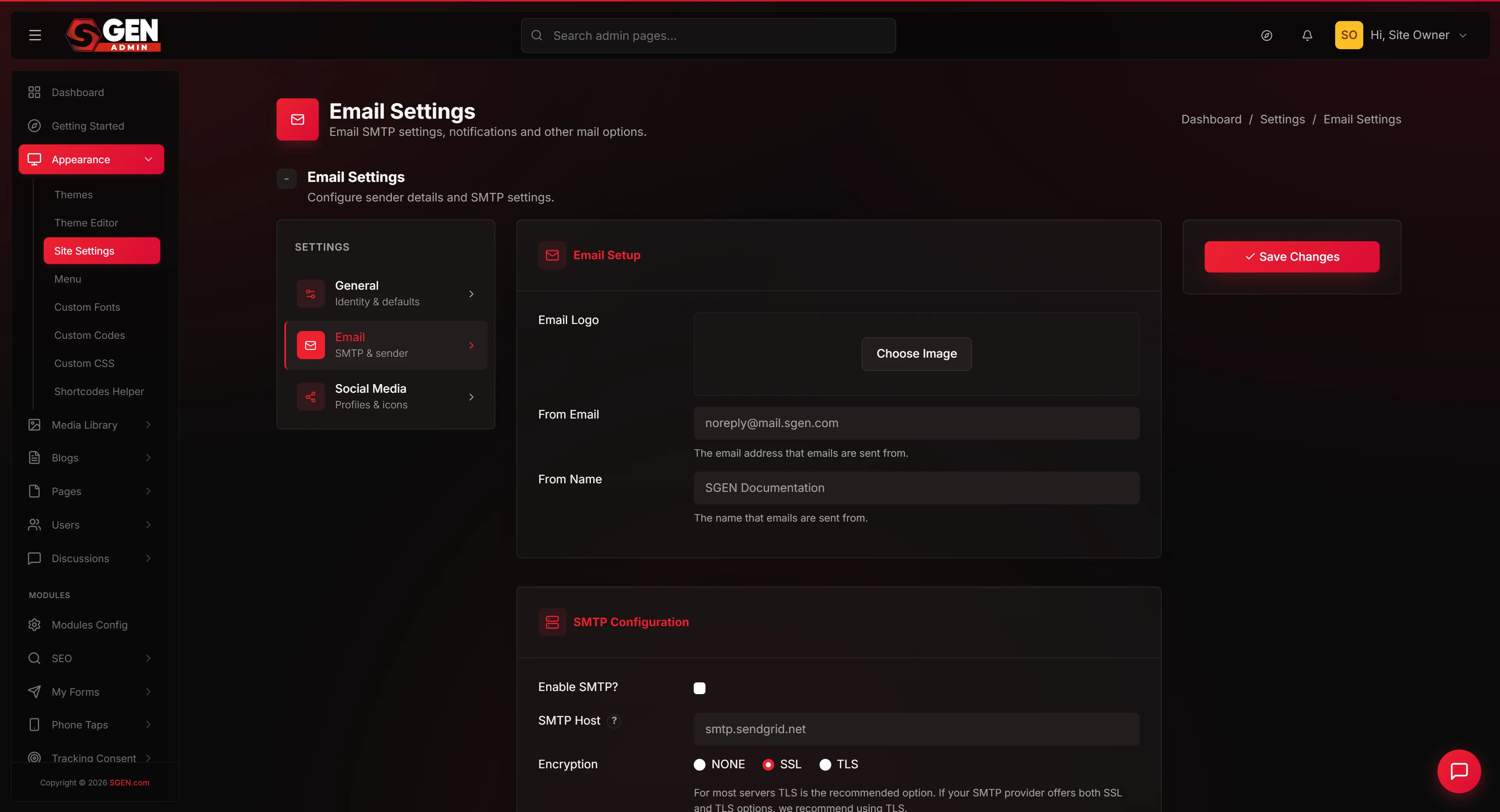Select NONE encryption radio button

click(x=699, y=764)
